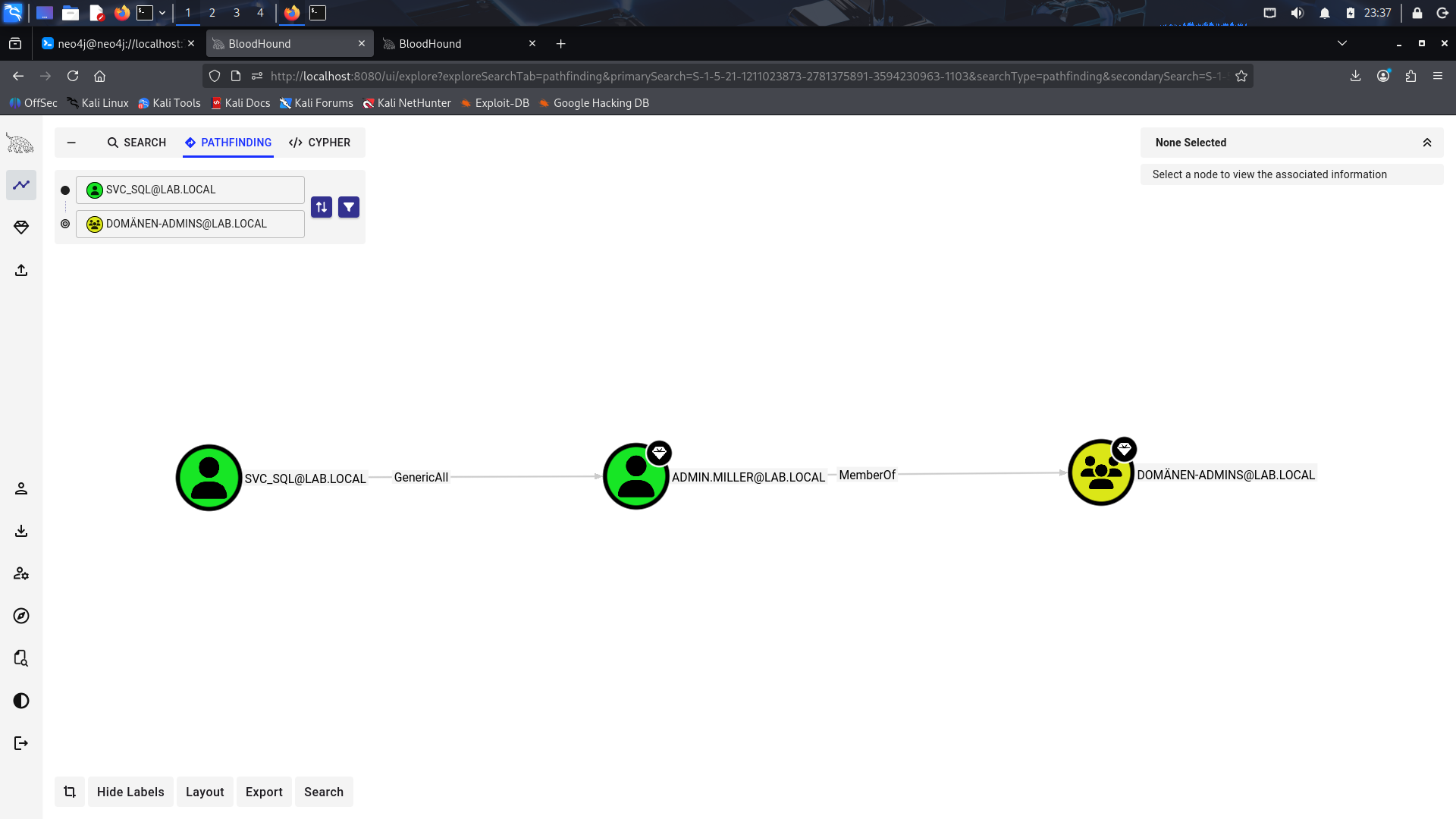Open the pathfinding edge filter funnel icon
Image resolution: width=1456 pixels, height=819 pixels.
pos(349,207)
